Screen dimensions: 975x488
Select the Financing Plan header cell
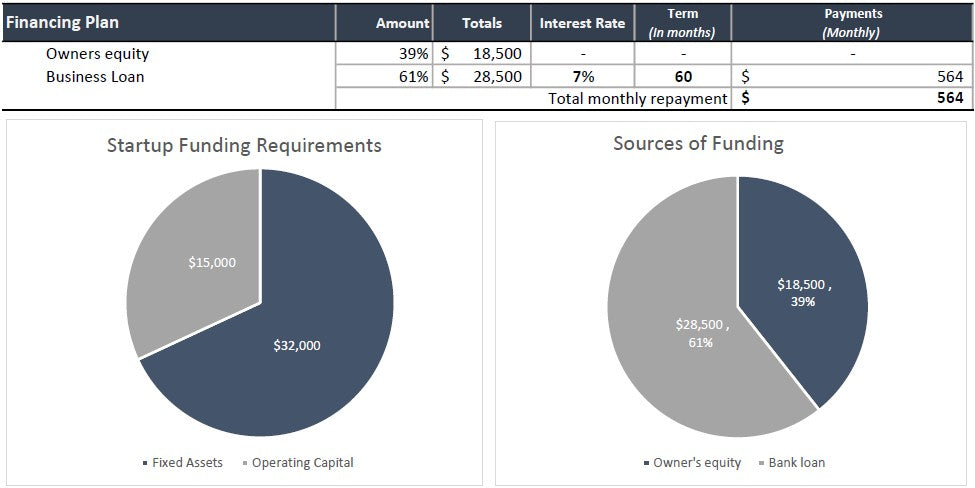[60, 22]
